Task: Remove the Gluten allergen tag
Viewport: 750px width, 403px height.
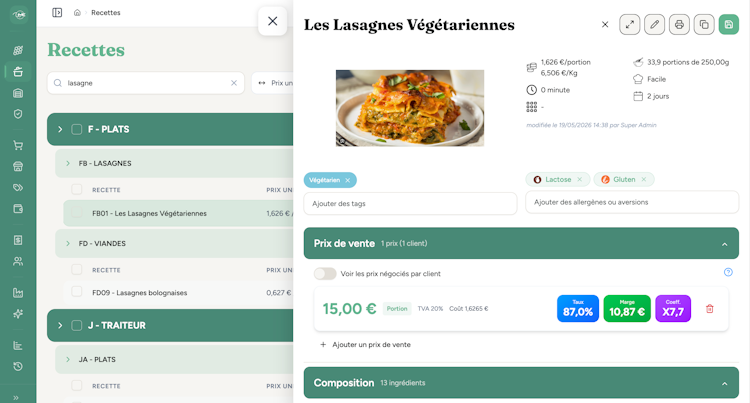Action: pyautogui.click(x=644, y=179)
